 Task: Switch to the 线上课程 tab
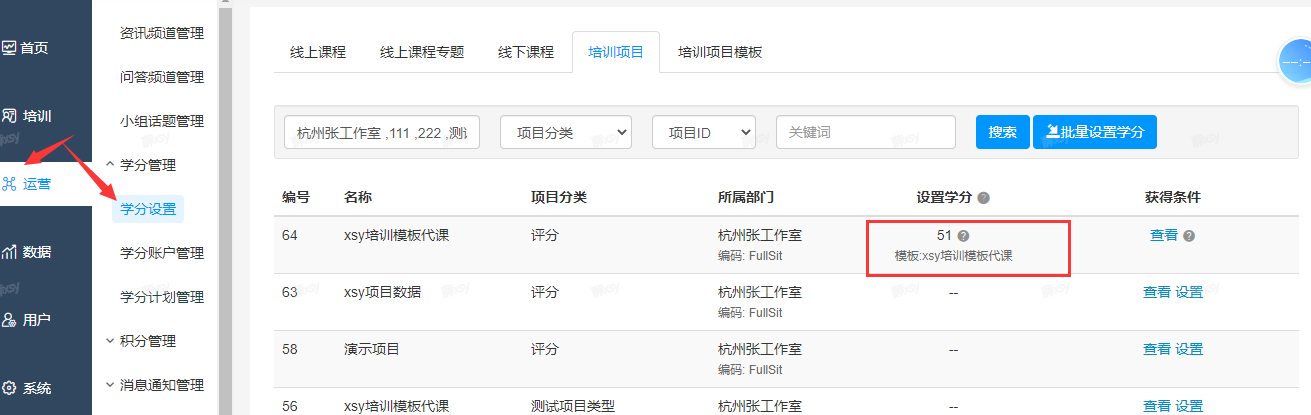(318, 52)
